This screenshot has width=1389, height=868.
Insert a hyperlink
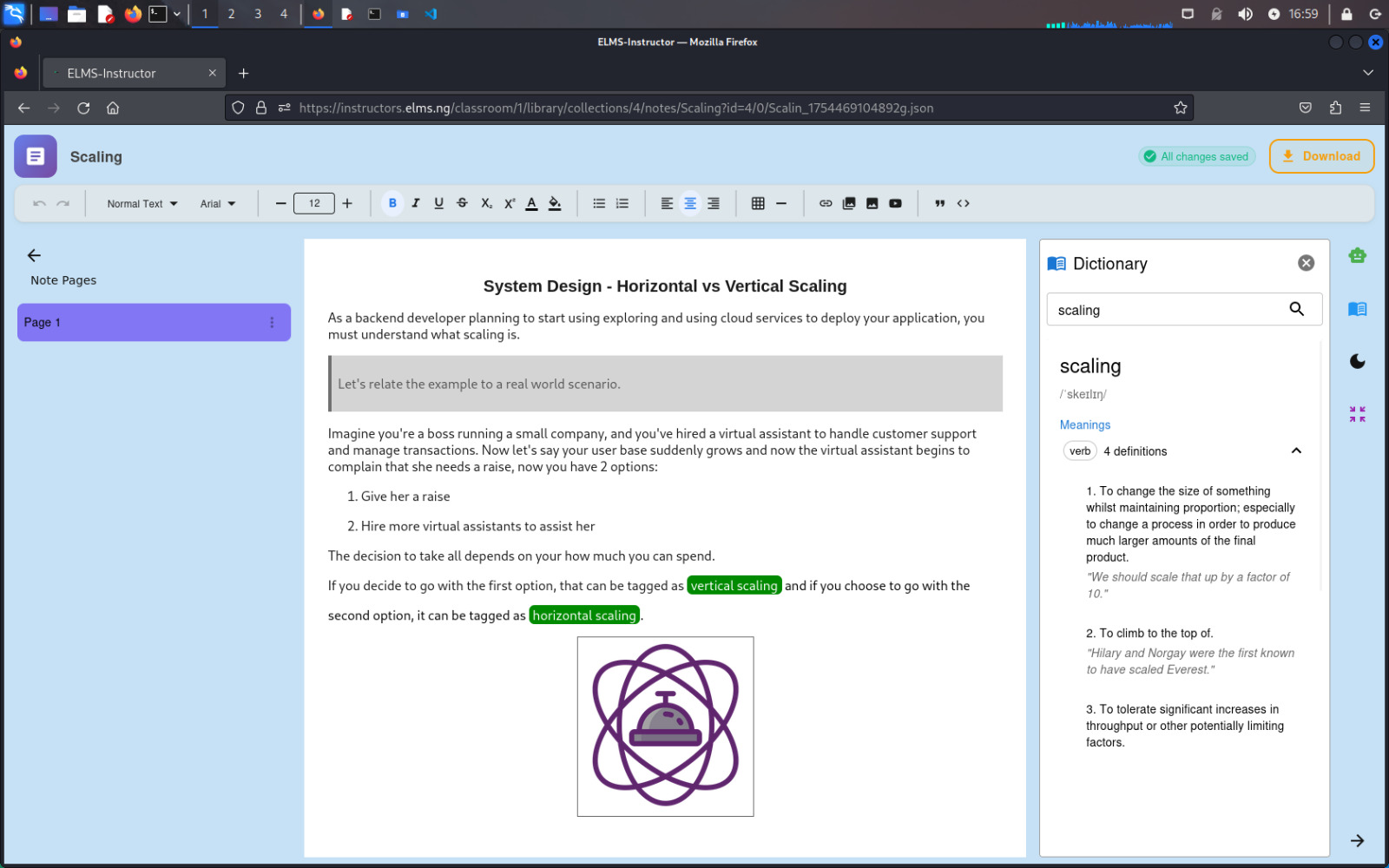826,203
